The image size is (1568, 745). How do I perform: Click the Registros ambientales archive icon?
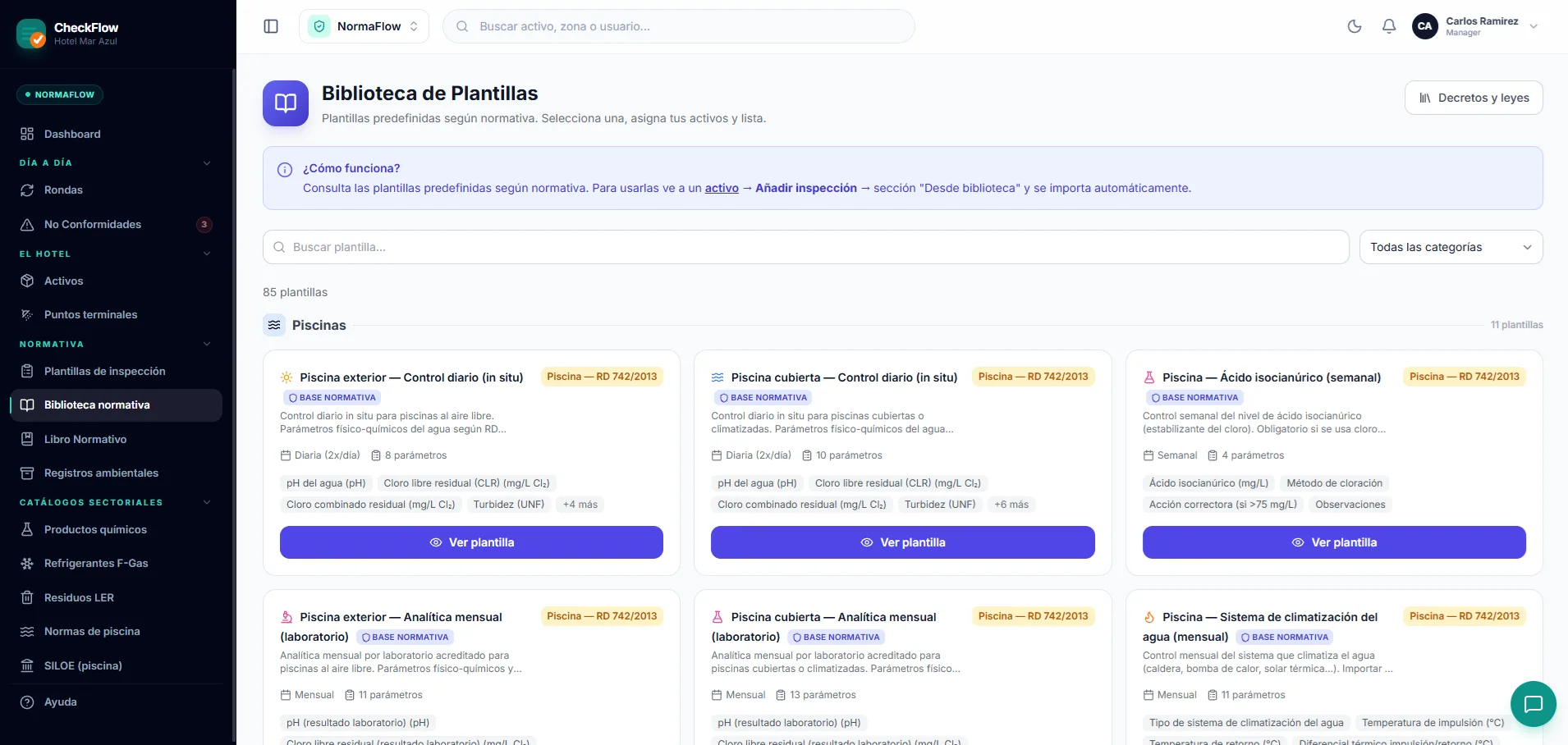coord(27,473)
